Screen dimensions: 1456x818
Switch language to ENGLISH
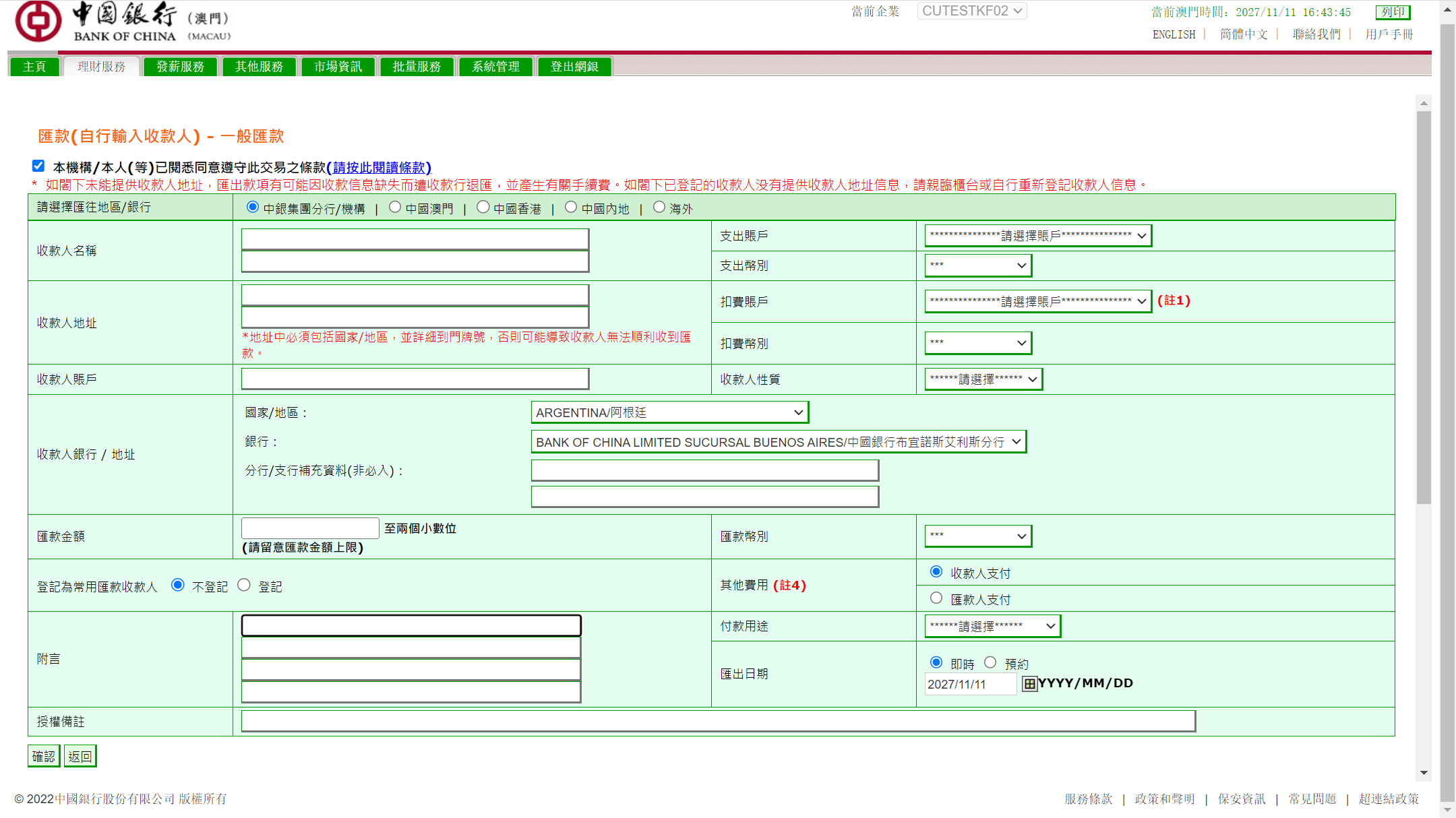tap(1174, 34)
